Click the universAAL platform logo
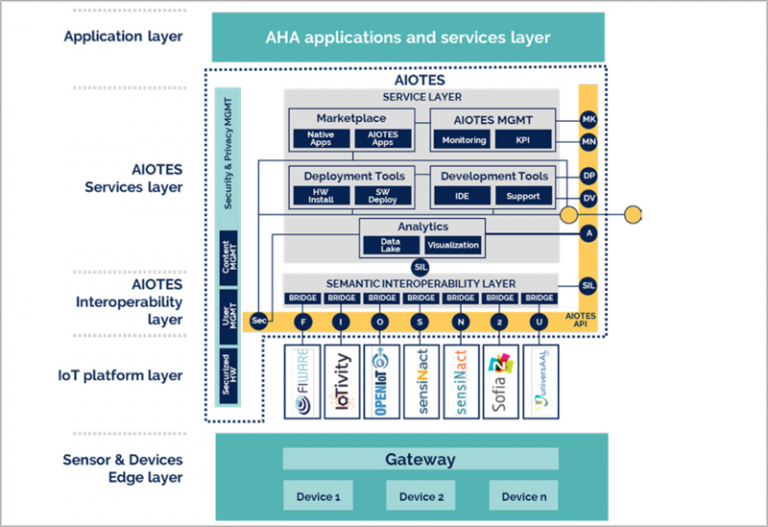This screenshot has width=768, height=527. (x=541, y=381)
